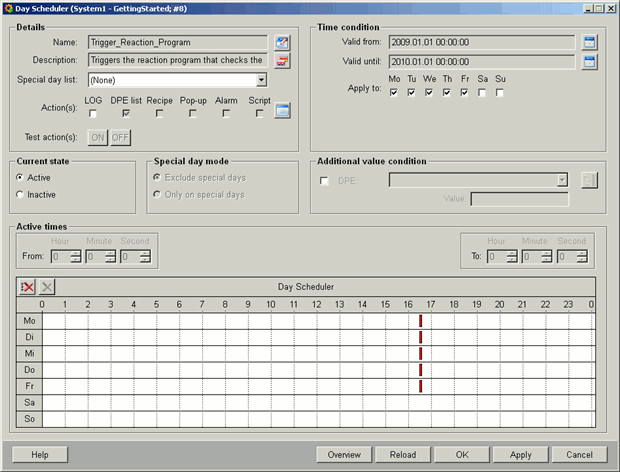Enable the LOG action checkbox
The width and height of the screenshot is (620, 472).
coord(93,114)
